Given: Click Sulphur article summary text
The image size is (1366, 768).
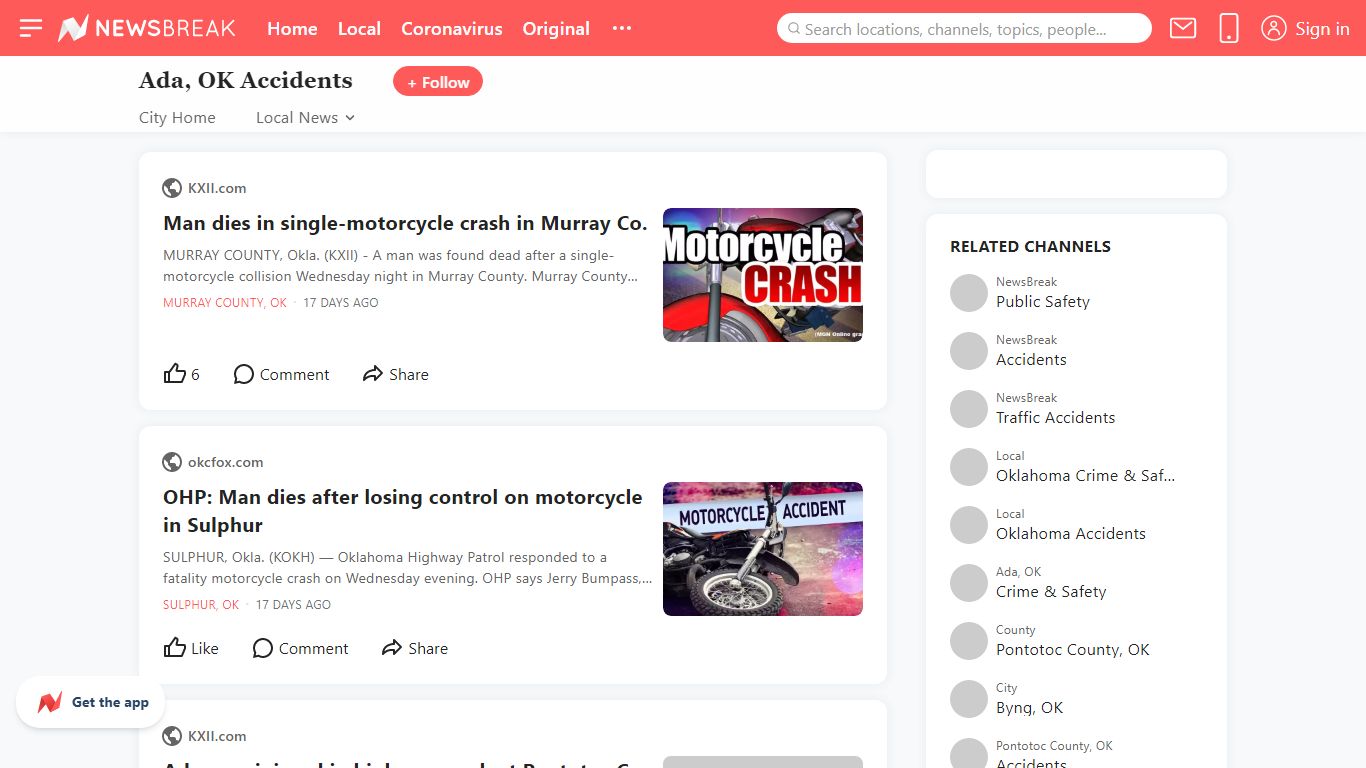Looking at the screenshot, I should 407,567.
